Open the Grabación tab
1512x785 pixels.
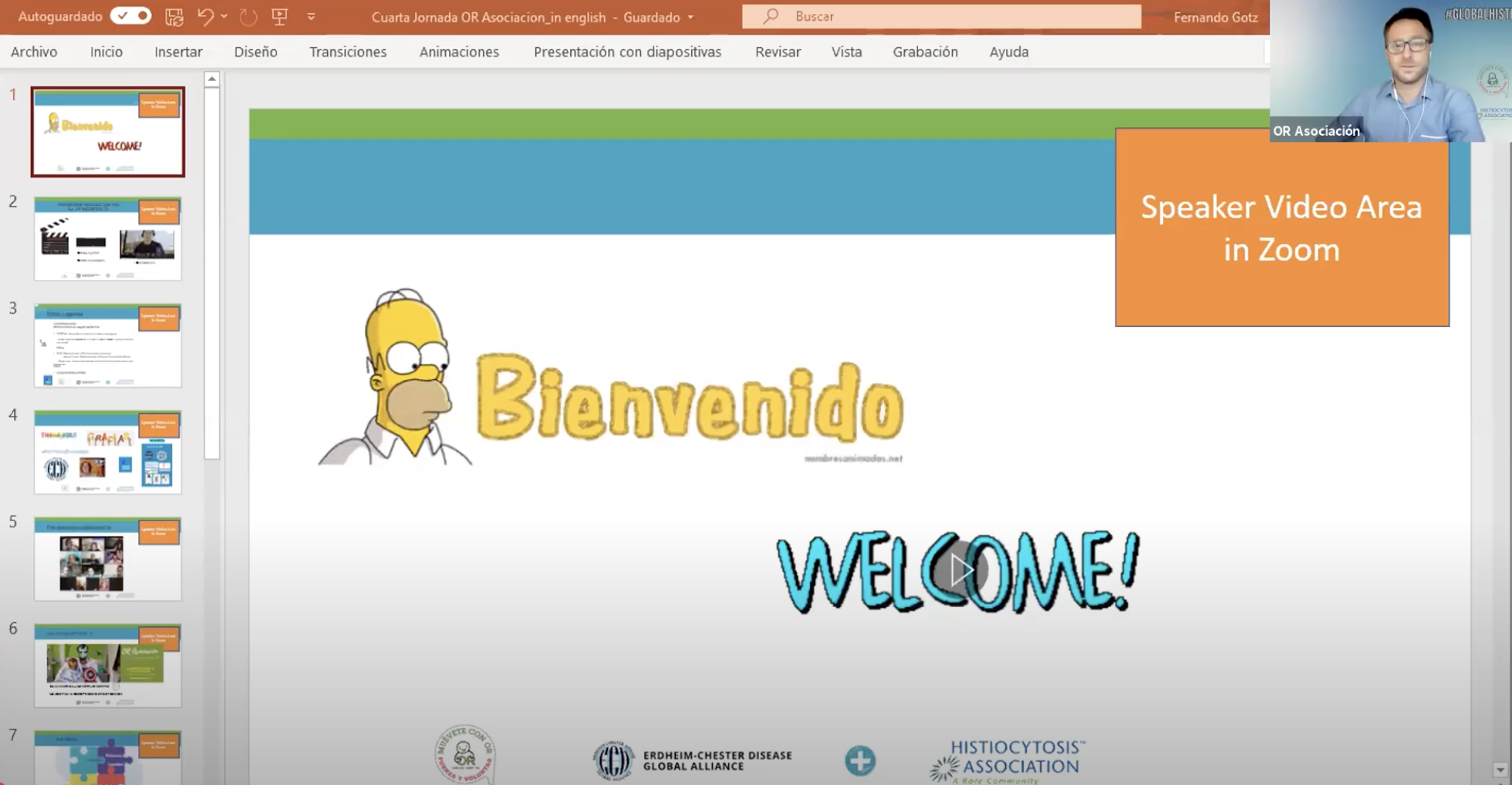click(x=925, y=52)
